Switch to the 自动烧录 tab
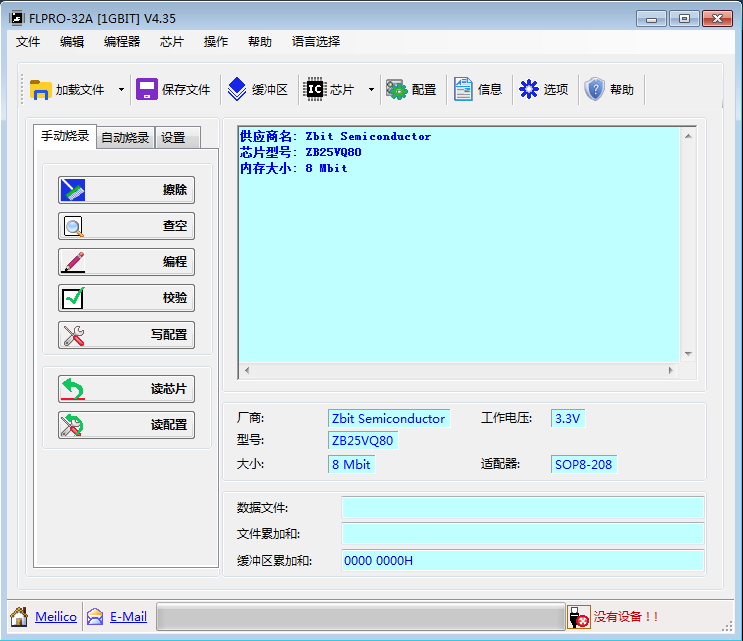Viewport: 743px width, 641px height. [x=125, y=138]
